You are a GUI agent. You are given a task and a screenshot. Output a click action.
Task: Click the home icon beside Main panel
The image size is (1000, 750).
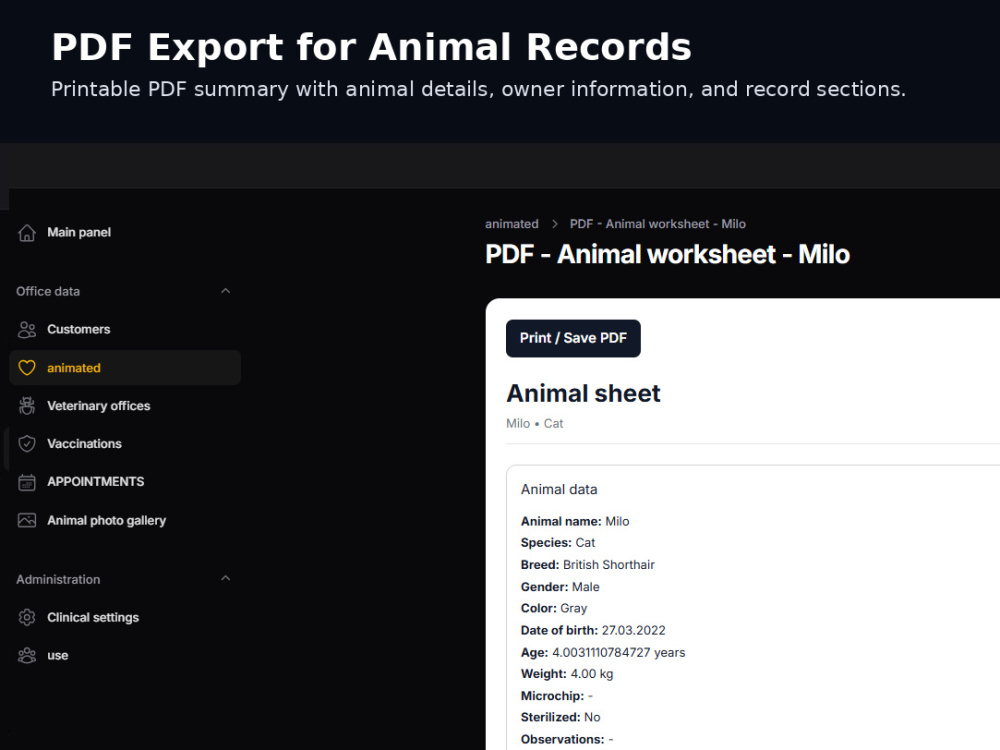27,233
